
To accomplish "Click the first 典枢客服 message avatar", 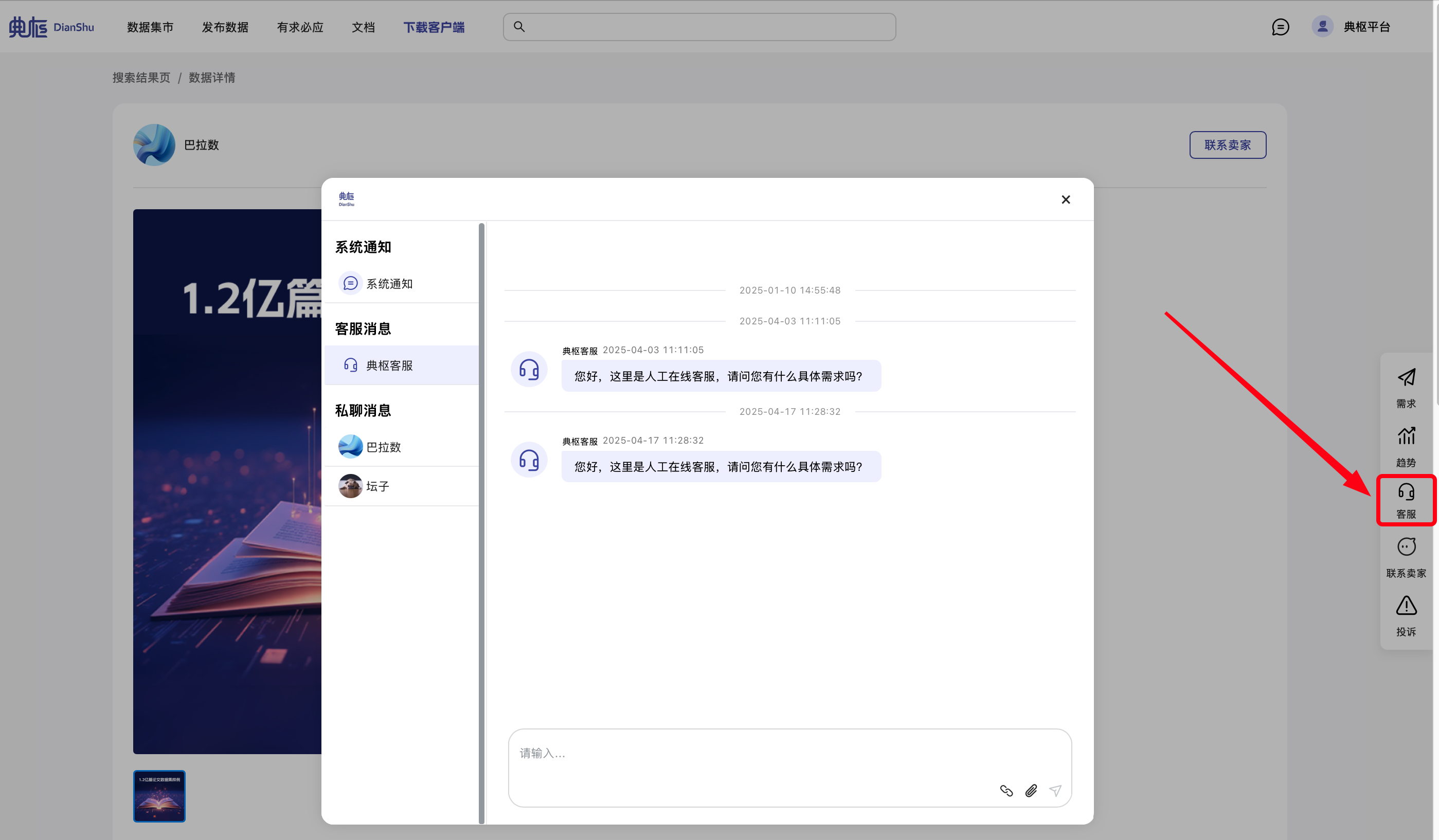I will (529, 369).
